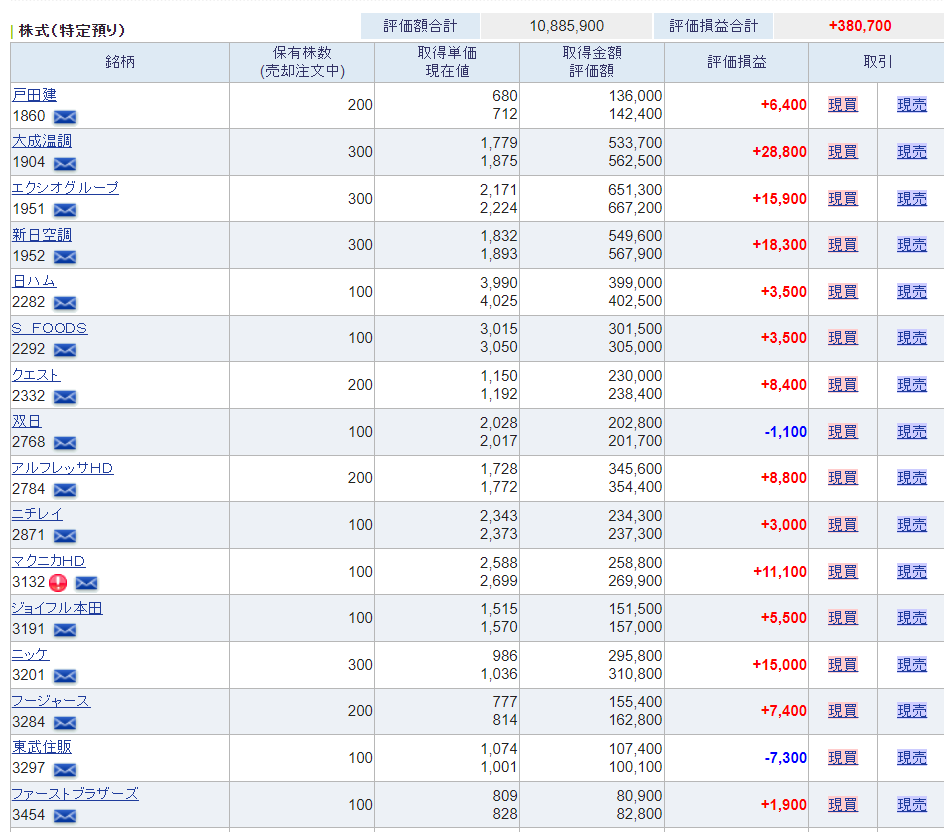Click the 評価額合計 value 10,885,900

click(x=567, y=26)
